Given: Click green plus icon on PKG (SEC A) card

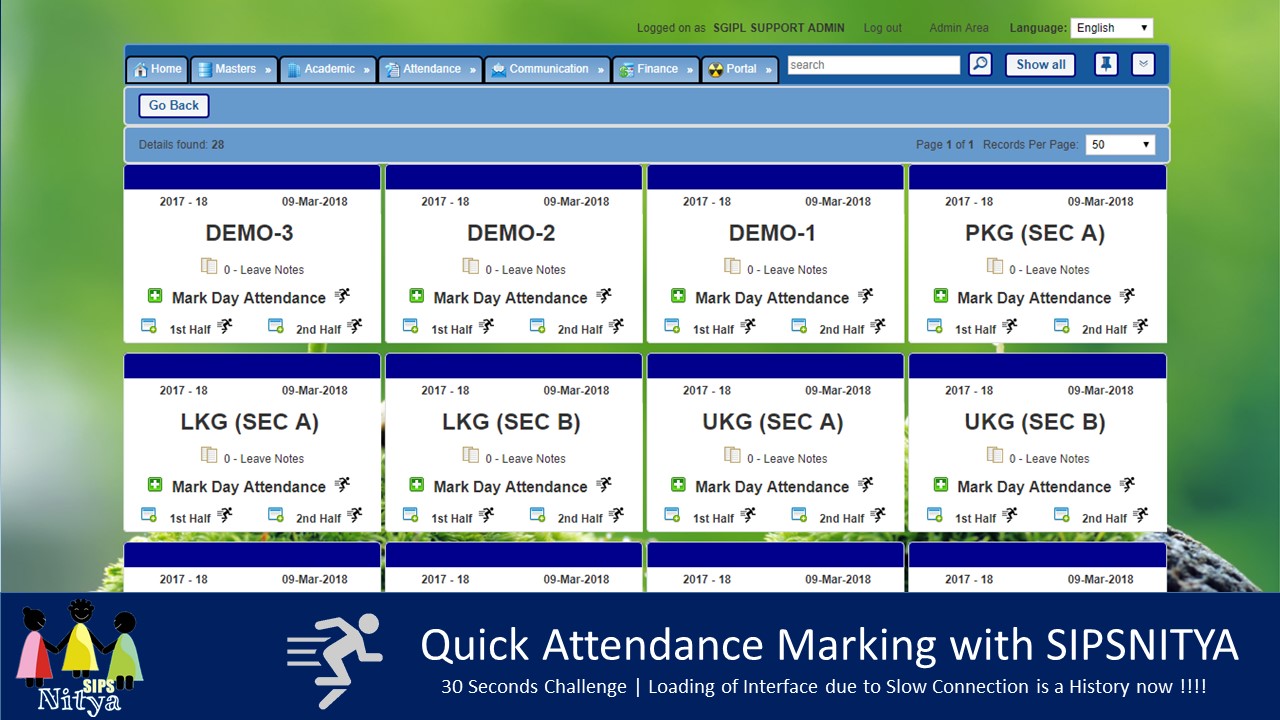Looking at the screenshot, I should click(941, 296).
